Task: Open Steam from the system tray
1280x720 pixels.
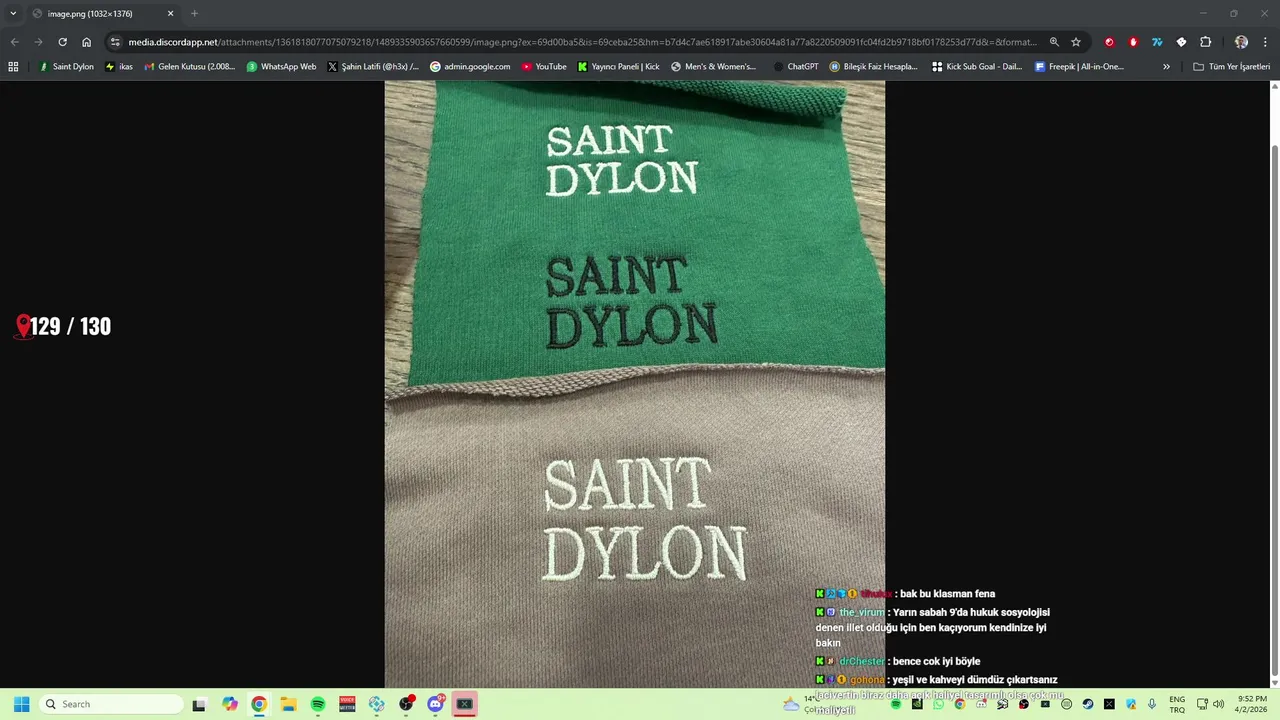Action: 1088,704
